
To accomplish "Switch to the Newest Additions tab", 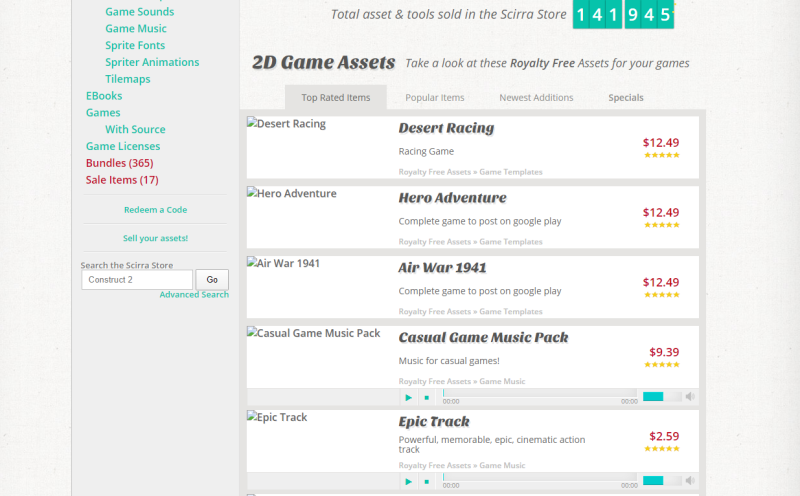I will tap(536, 97).
